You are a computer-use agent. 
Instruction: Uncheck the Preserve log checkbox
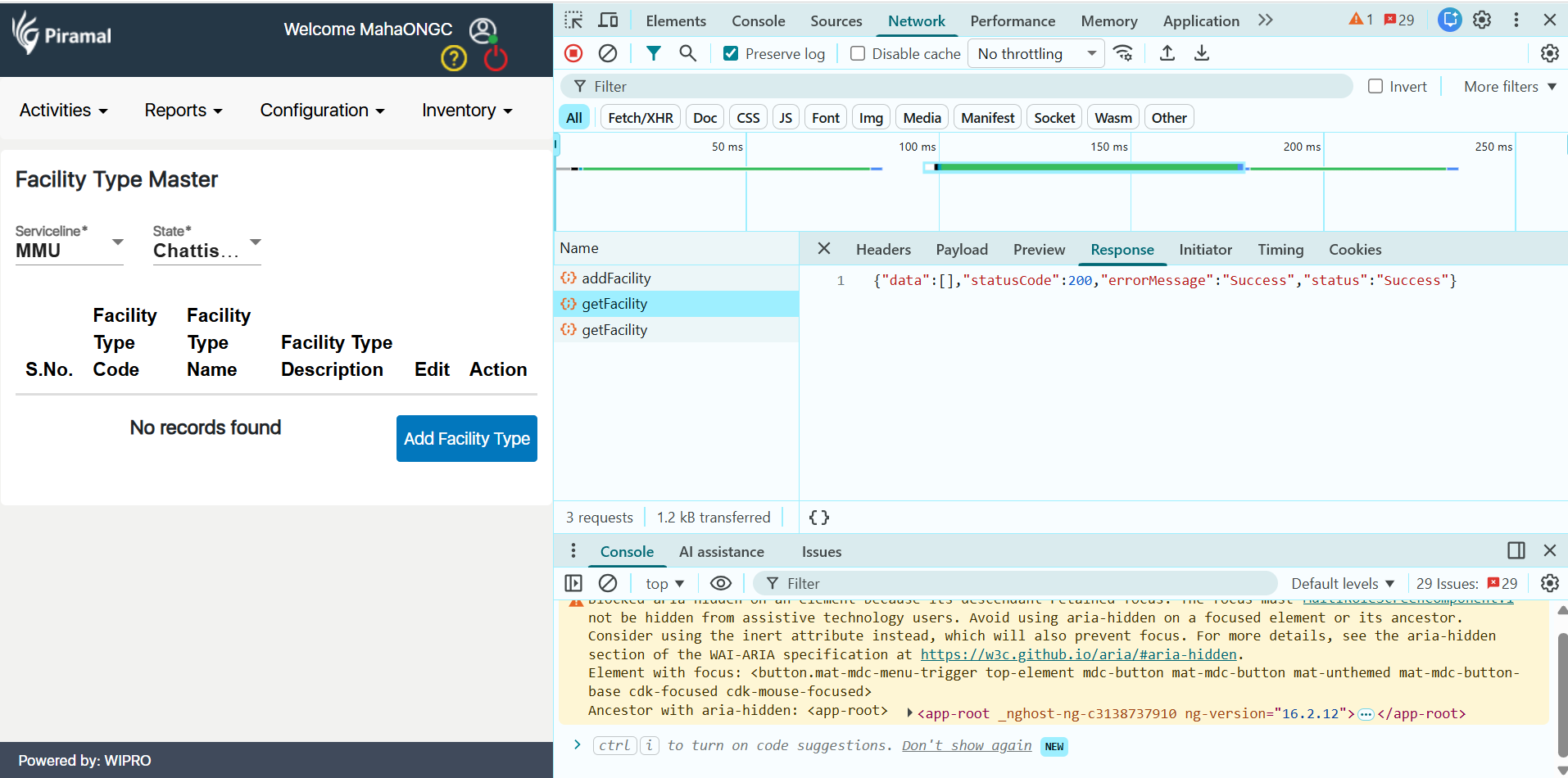tap(731, 54)
